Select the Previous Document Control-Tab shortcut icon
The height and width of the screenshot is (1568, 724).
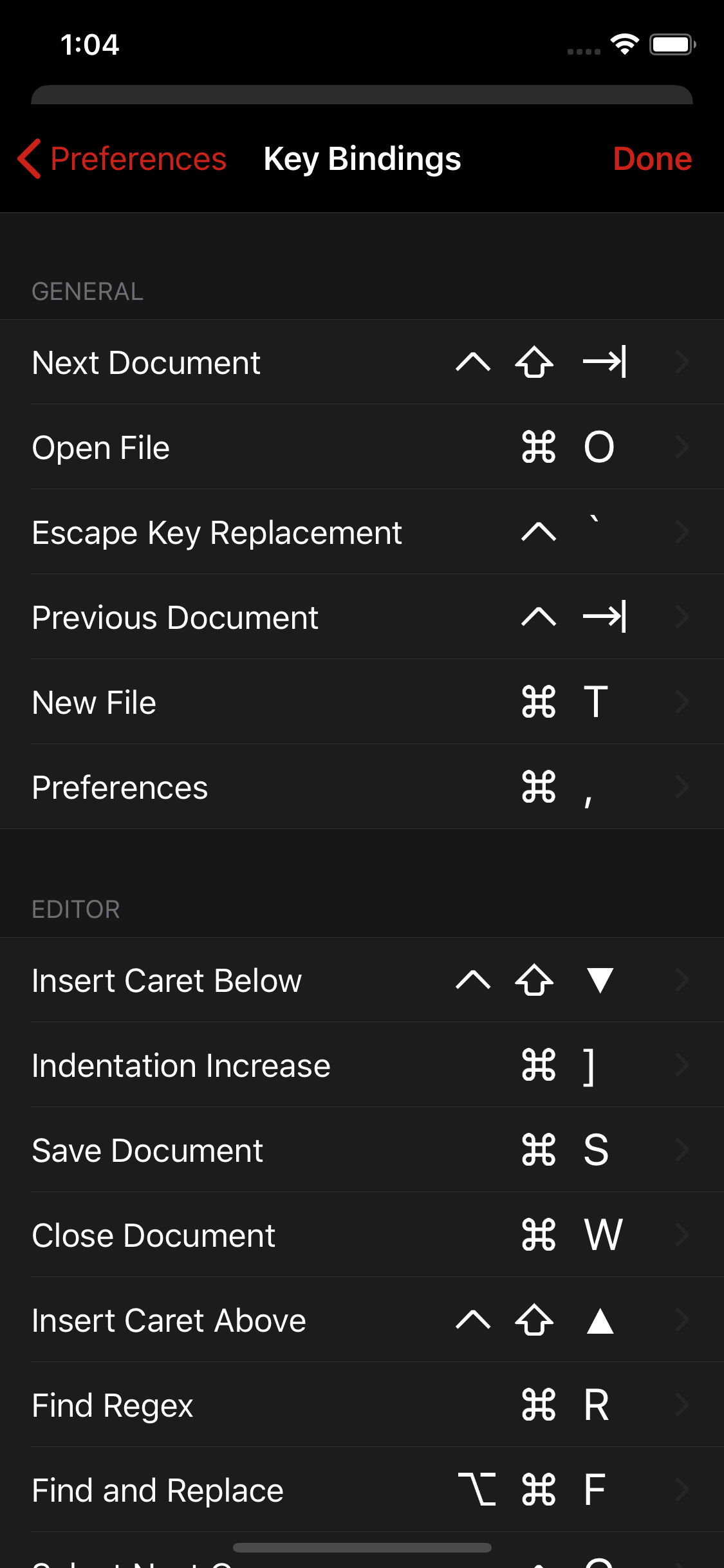(573, 617)
